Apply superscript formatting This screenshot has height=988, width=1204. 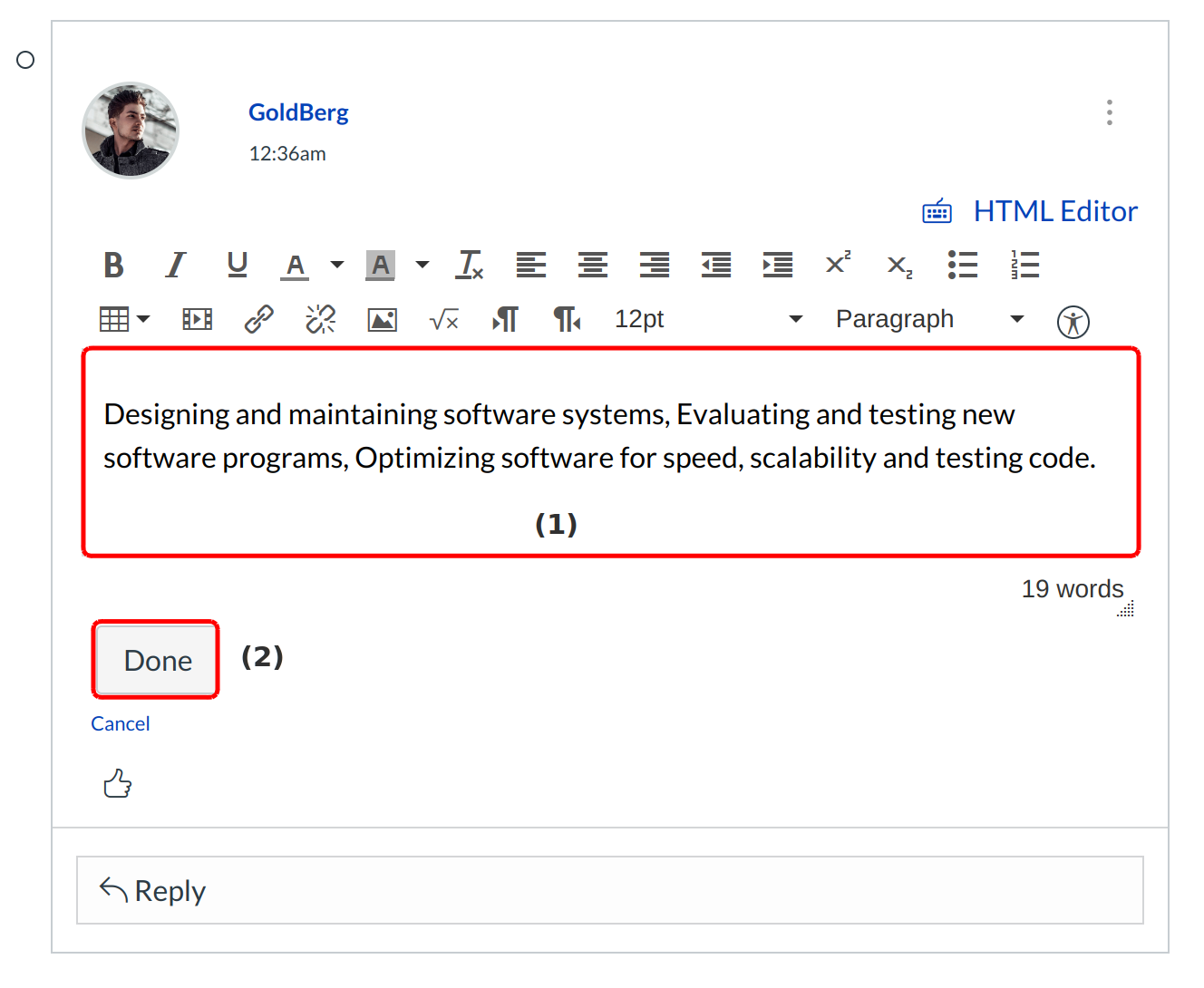(838, 264)
